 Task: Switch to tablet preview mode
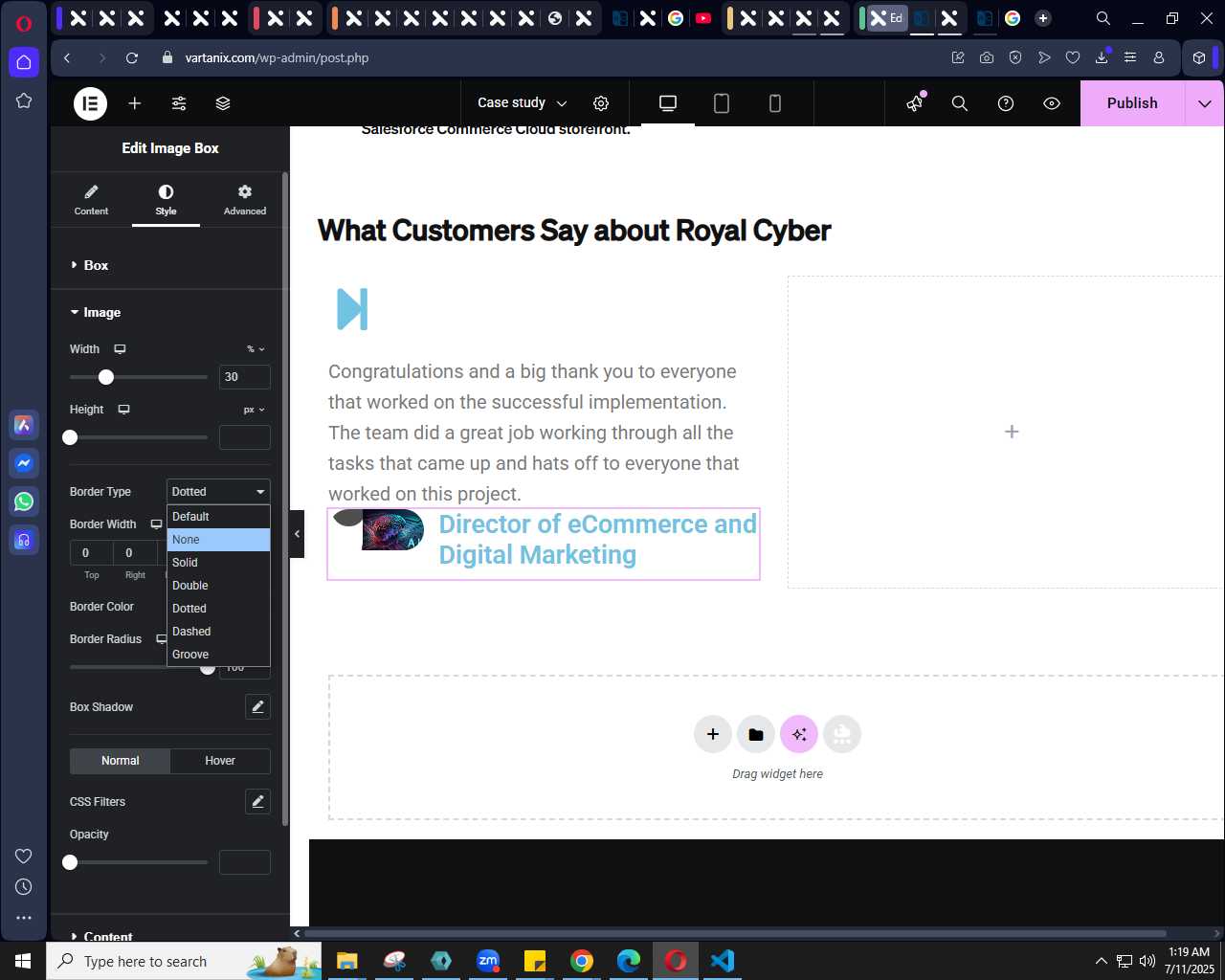722,103
